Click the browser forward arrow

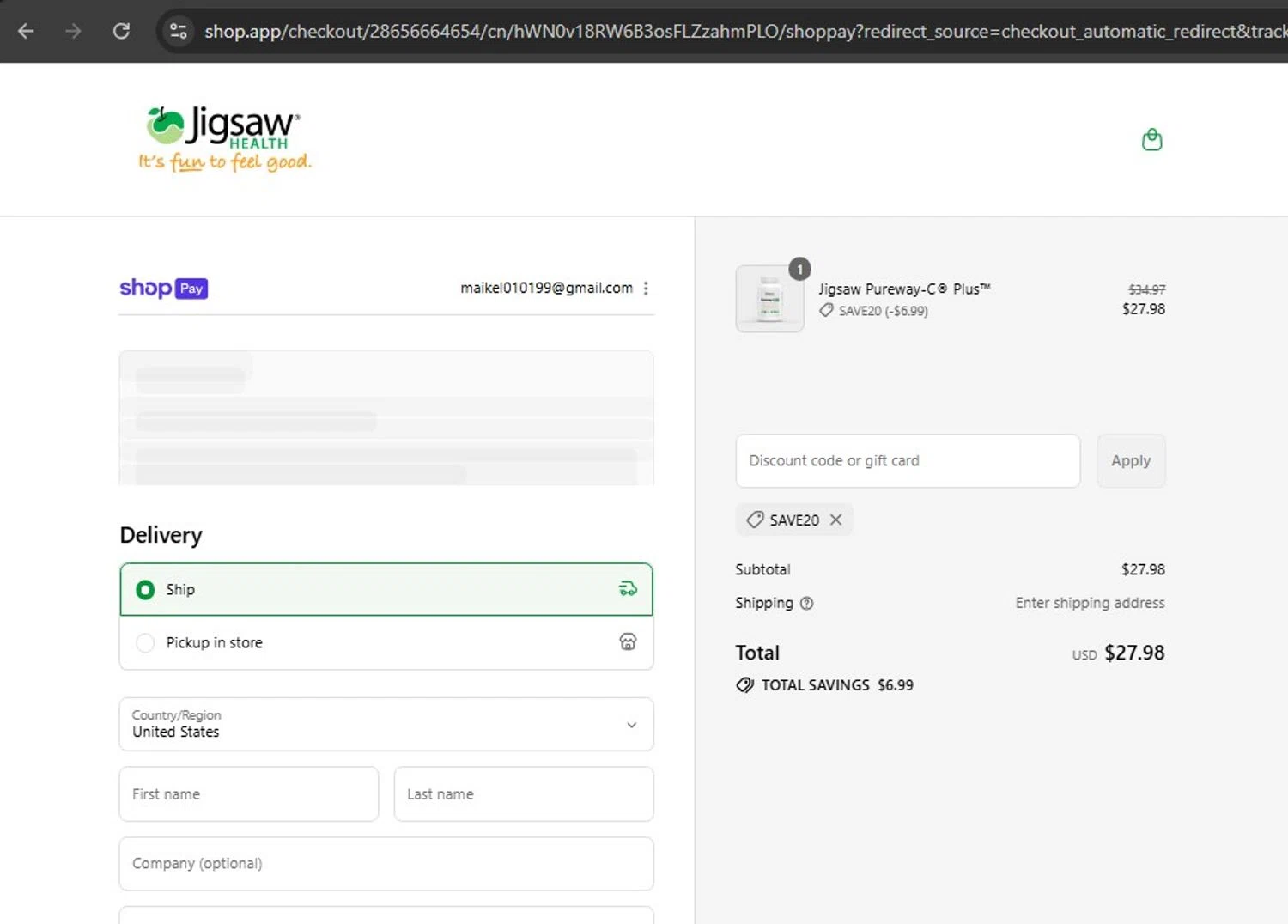point(73,31)
